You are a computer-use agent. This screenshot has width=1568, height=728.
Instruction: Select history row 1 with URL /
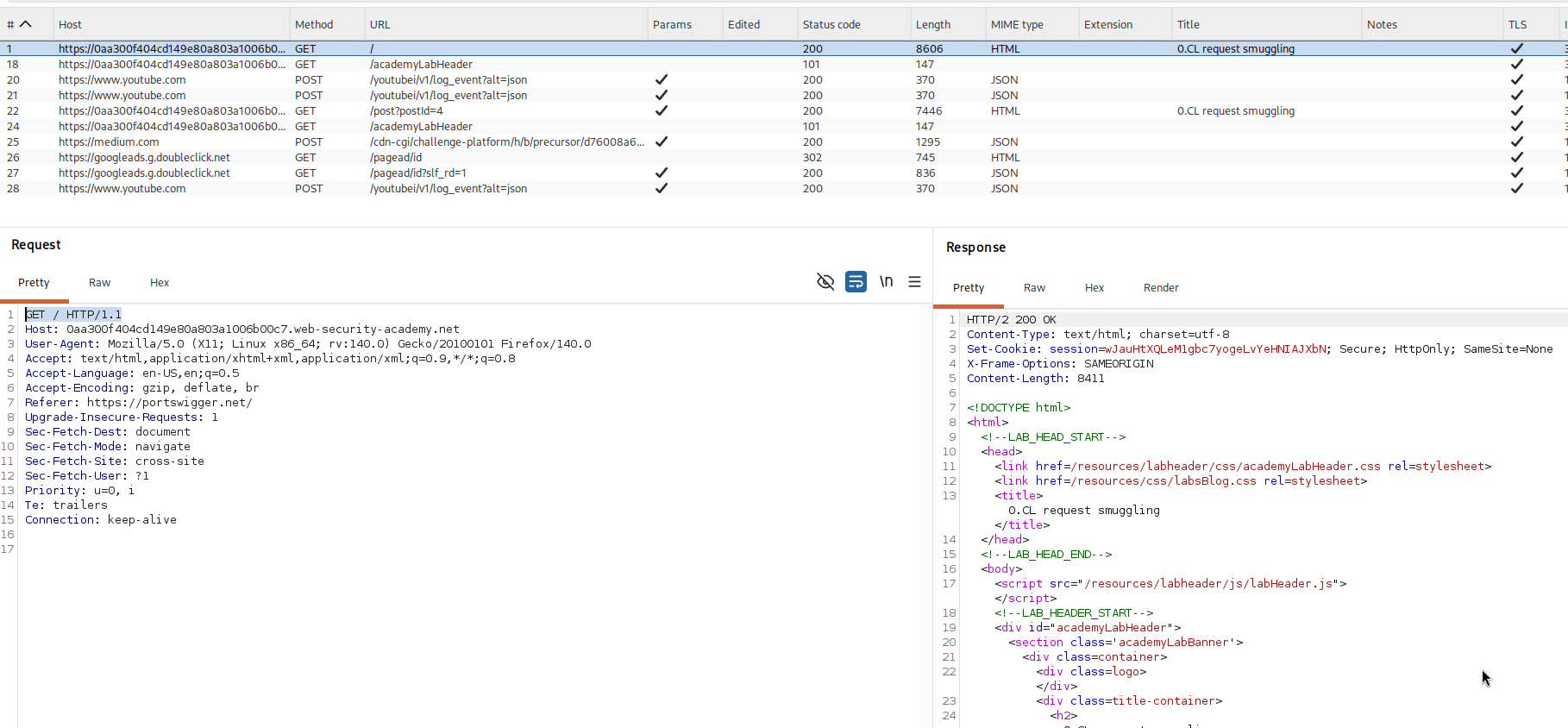[x=784, y=48]
